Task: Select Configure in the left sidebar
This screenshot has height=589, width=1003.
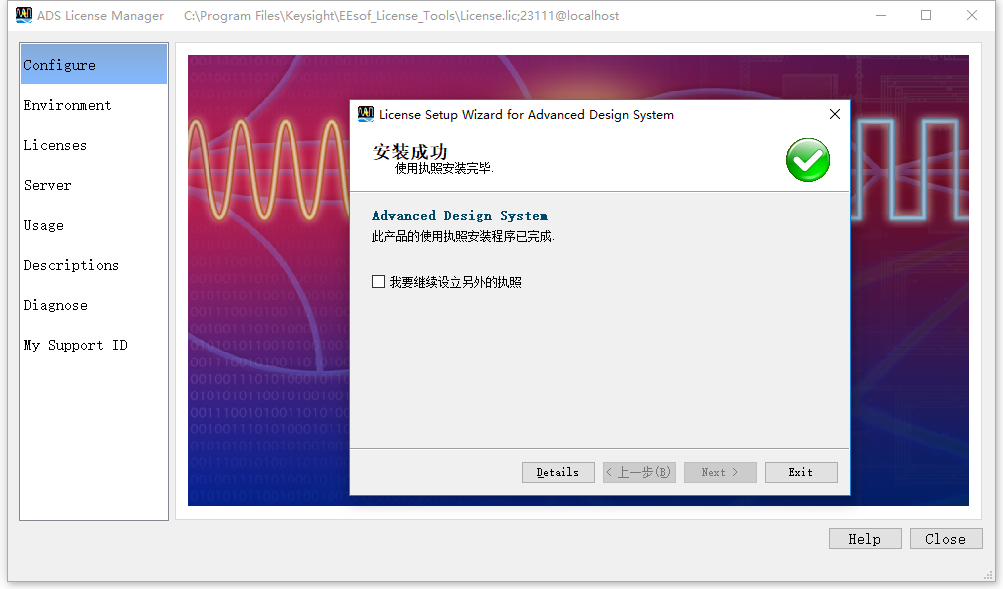Action: click(x=94, y=65)
